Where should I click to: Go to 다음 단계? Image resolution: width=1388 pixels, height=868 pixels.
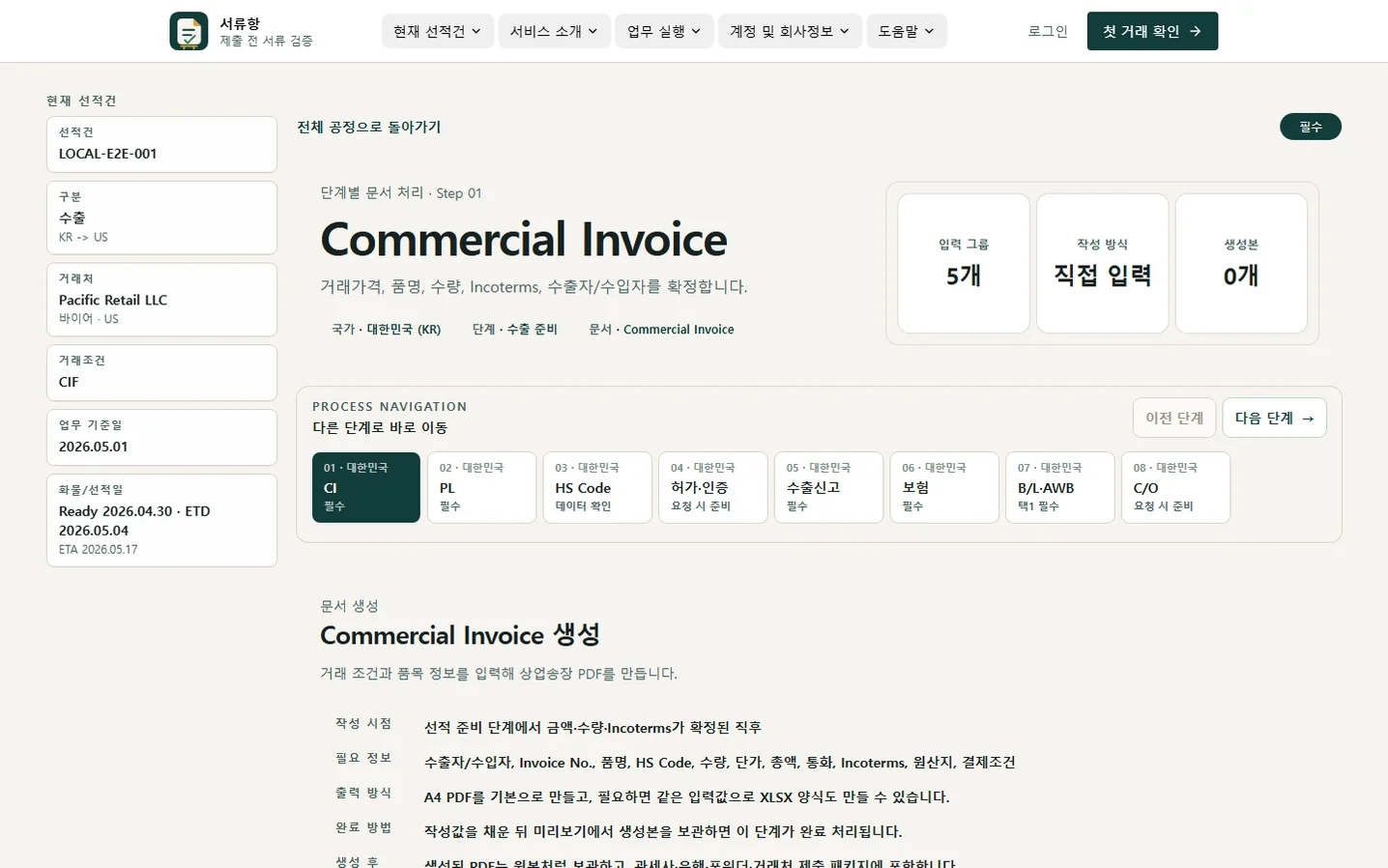point(1274,418)
